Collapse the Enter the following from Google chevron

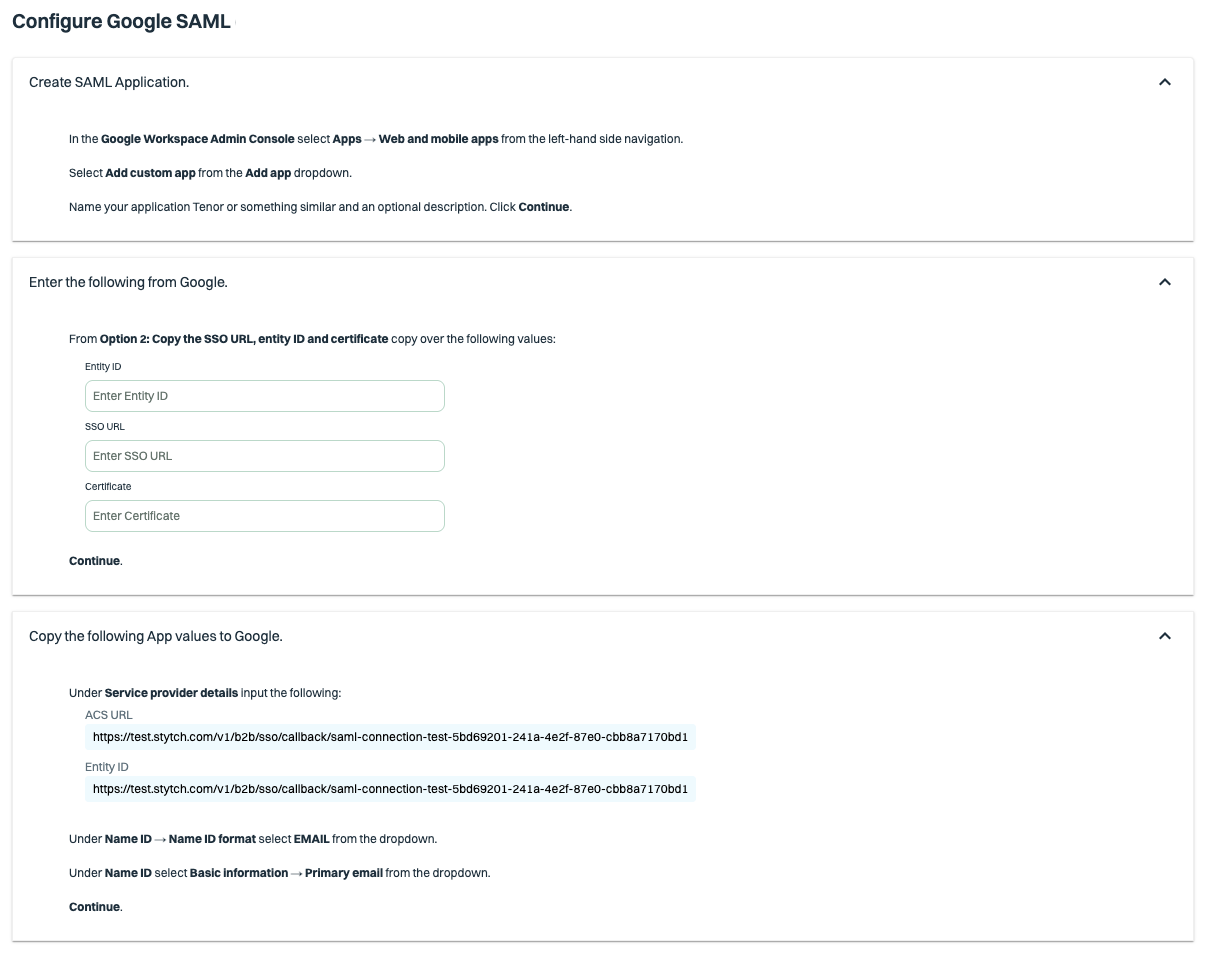point(1164,282)
